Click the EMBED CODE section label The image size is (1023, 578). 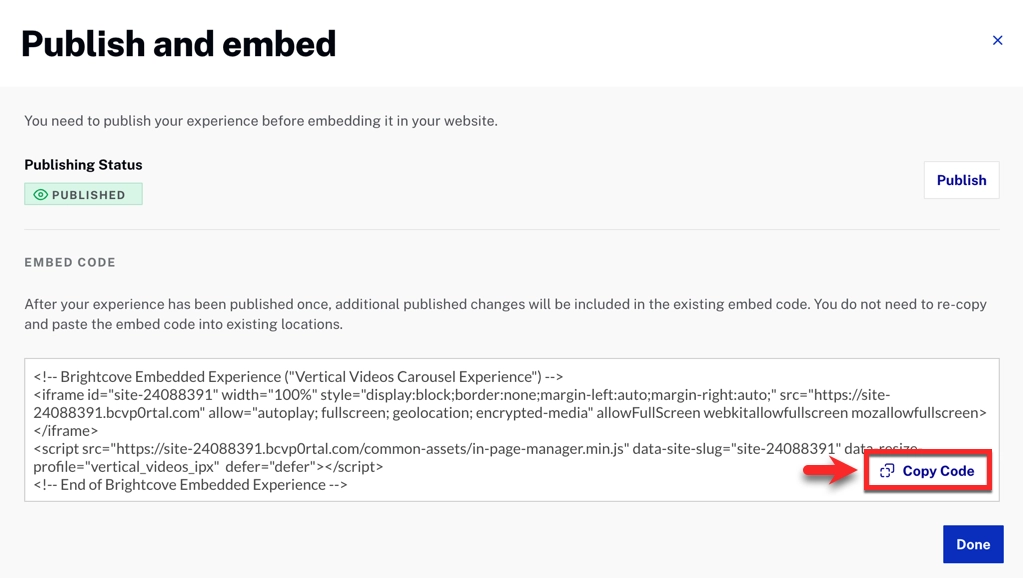[70, 262]
